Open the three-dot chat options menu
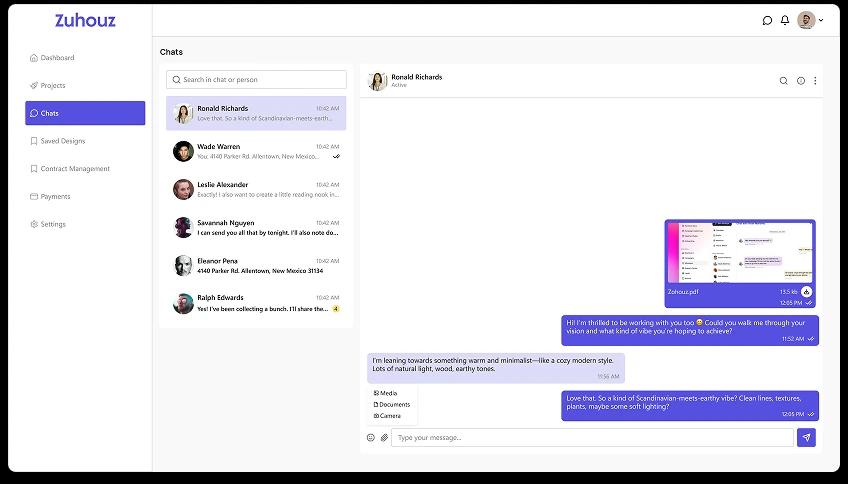This screenshot has height=484, width=848. [x=815, y=81]
